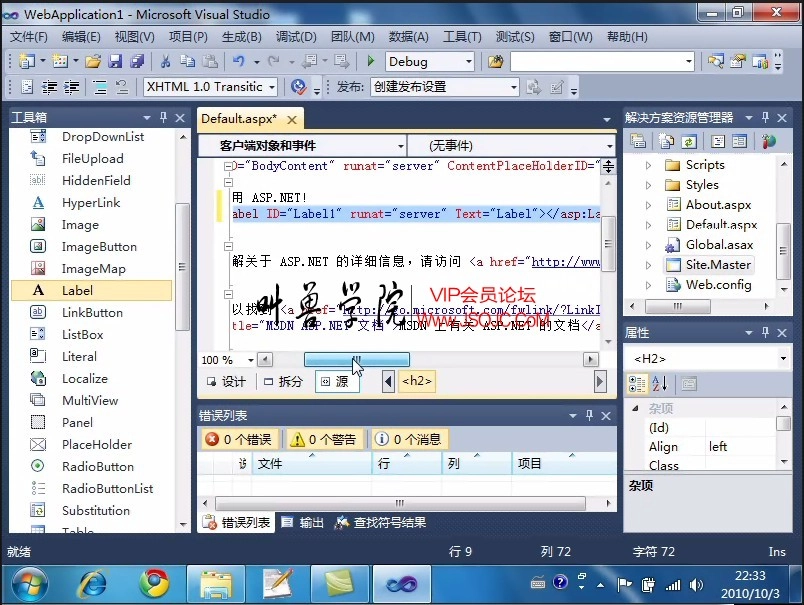Click the Start Debugging green arrow

[x=371, y=61]
